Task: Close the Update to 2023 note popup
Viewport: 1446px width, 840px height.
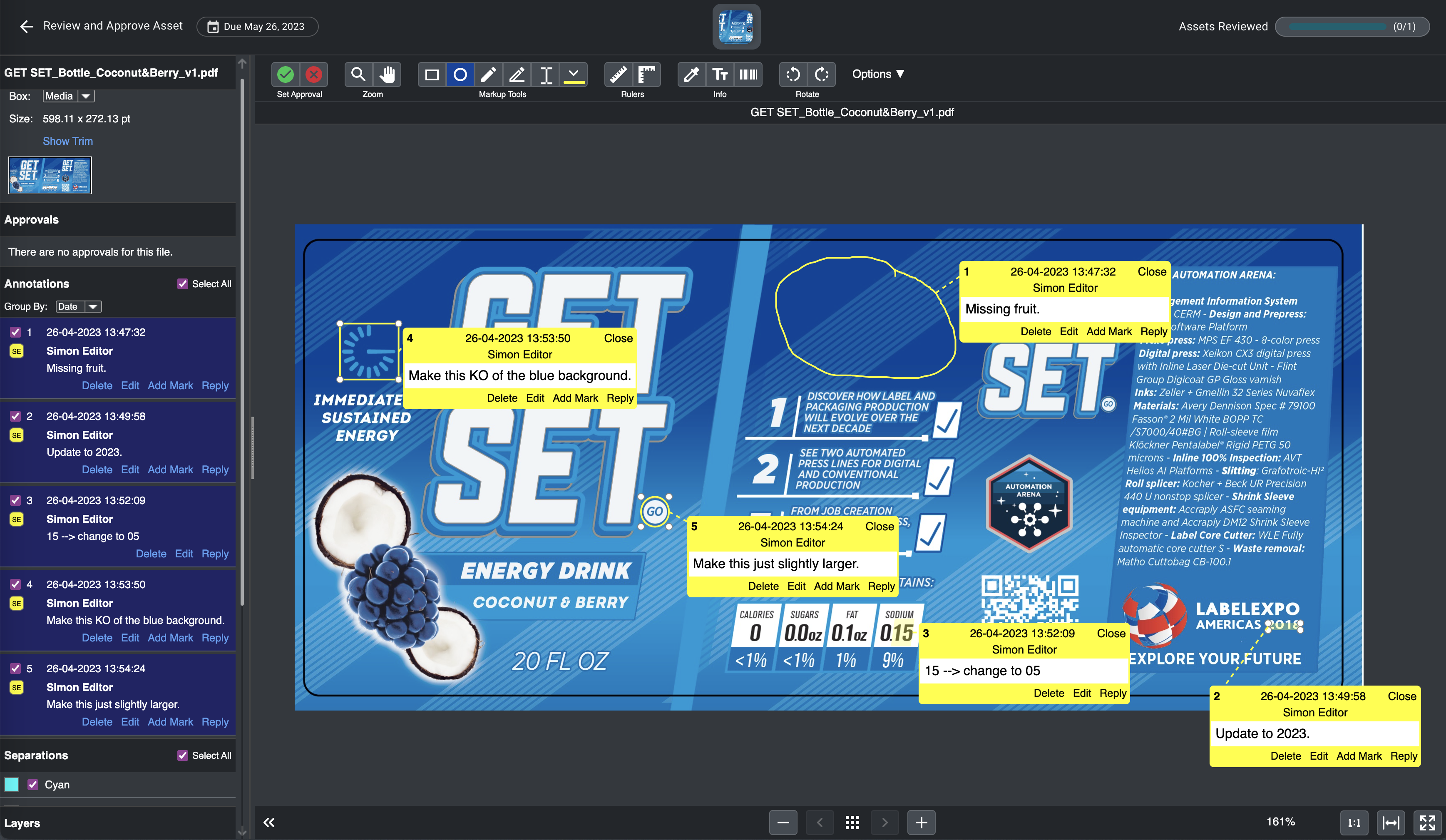Action: (1402, 696)
